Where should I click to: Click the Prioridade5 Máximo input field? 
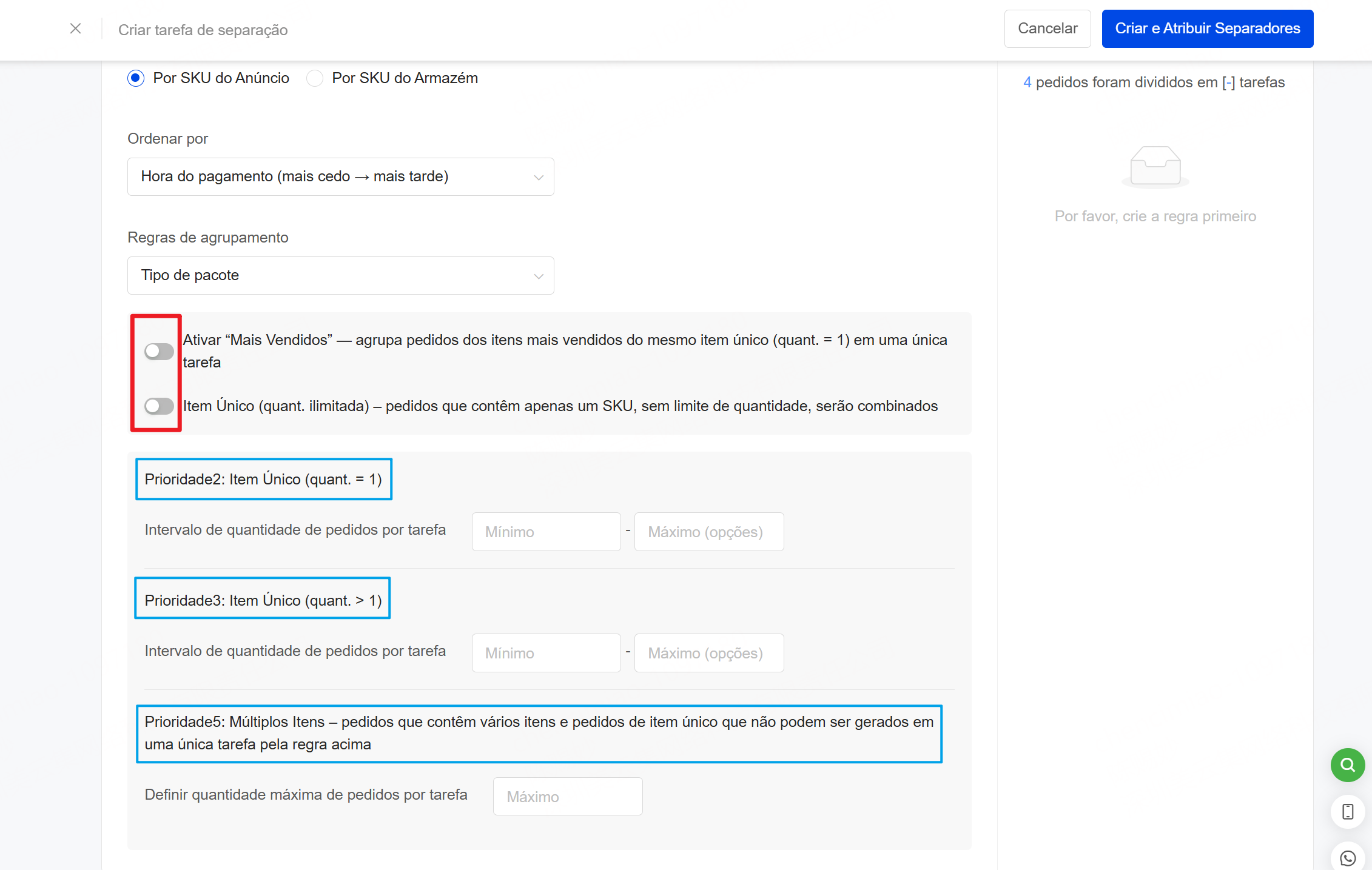point(567,796)
